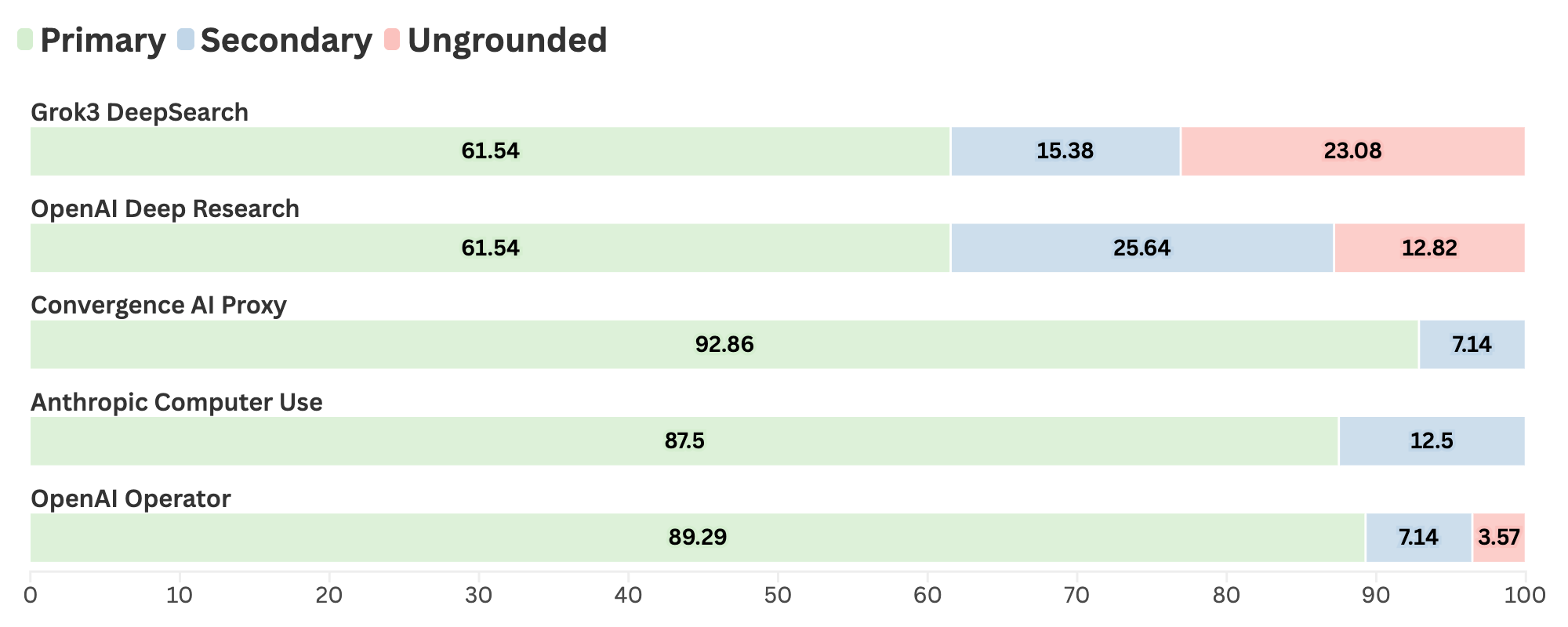The width and height of the screenshot is (1568, 627).
Task: Toggle the Secondary legend label
Action: 286,41
